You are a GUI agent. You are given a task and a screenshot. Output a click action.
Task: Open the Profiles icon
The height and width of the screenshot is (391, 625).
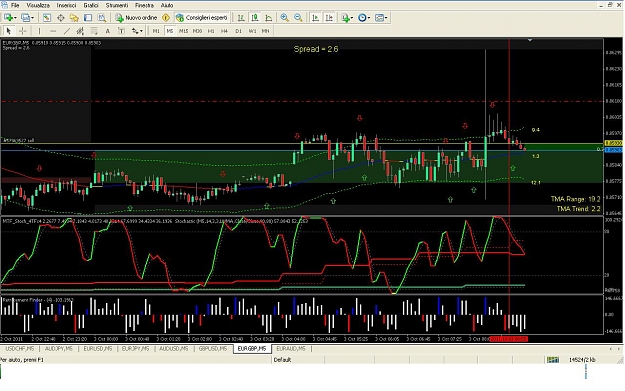point(26,18)
